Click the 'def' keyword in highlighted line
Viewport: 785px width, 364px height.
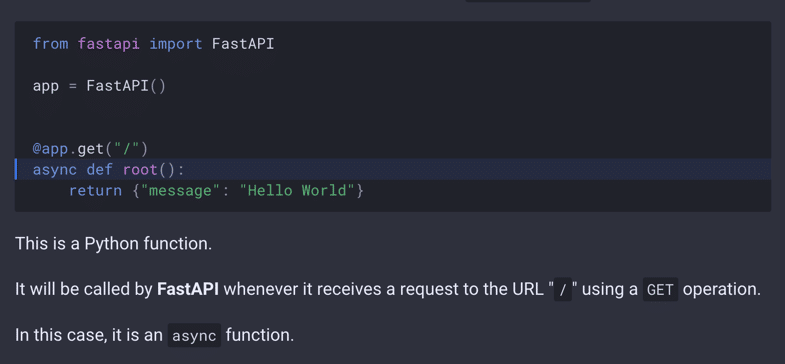pyautogui.click(x=100, y=170)
